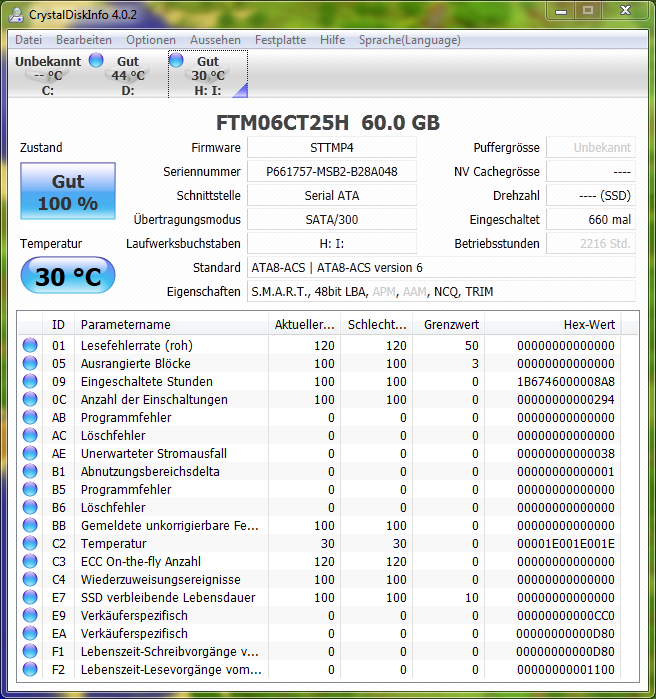The image size is (656, 699).
Task: Click the Grenzwert column header
Action: (x=449, y=325)
